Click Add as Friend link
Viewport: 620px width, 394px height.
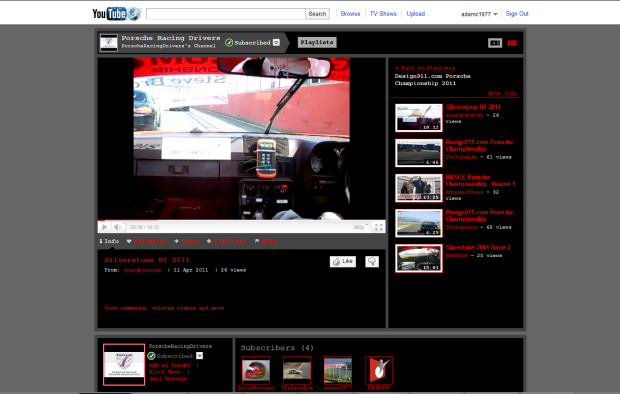(170, 365)
